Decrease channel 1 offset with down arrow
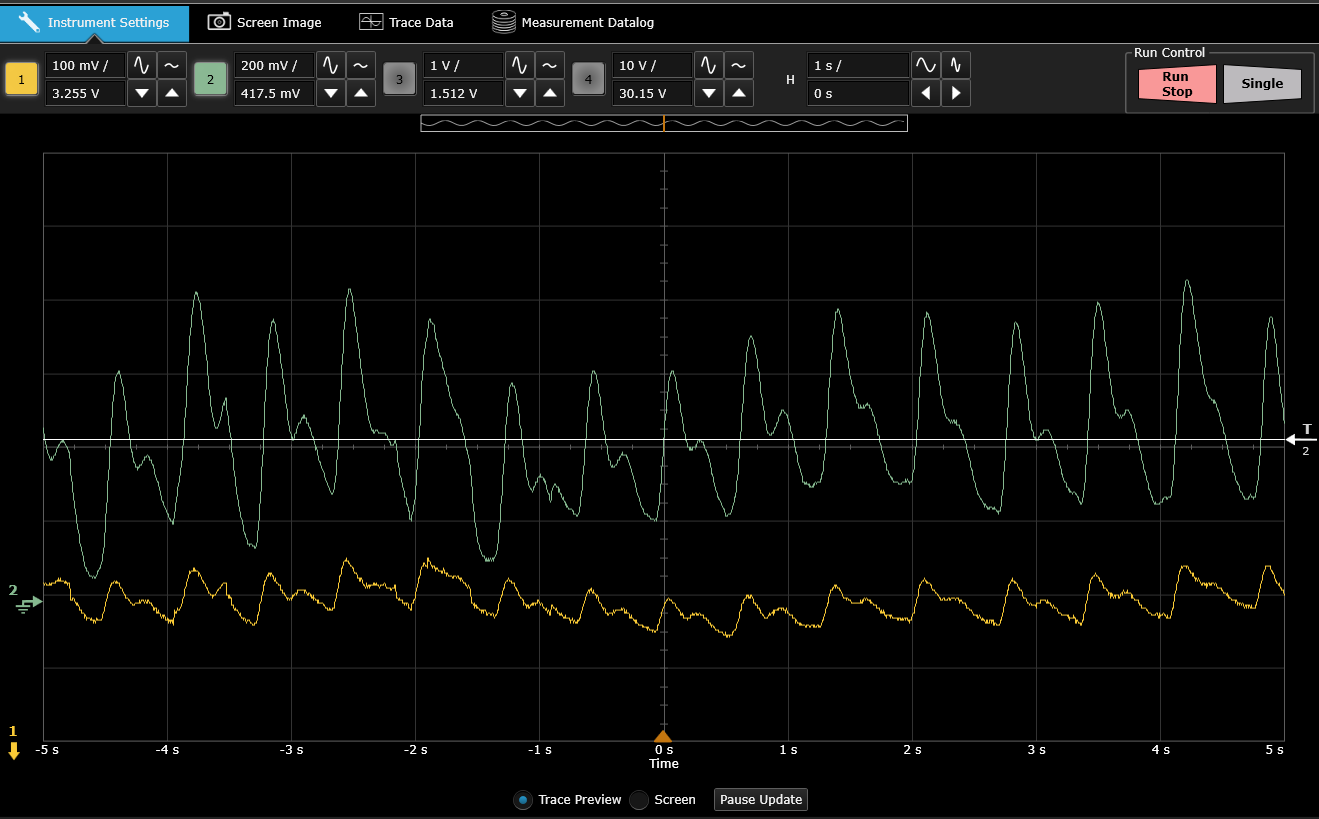Viewport: 1319px width, 819px height. tap(142, 94)
